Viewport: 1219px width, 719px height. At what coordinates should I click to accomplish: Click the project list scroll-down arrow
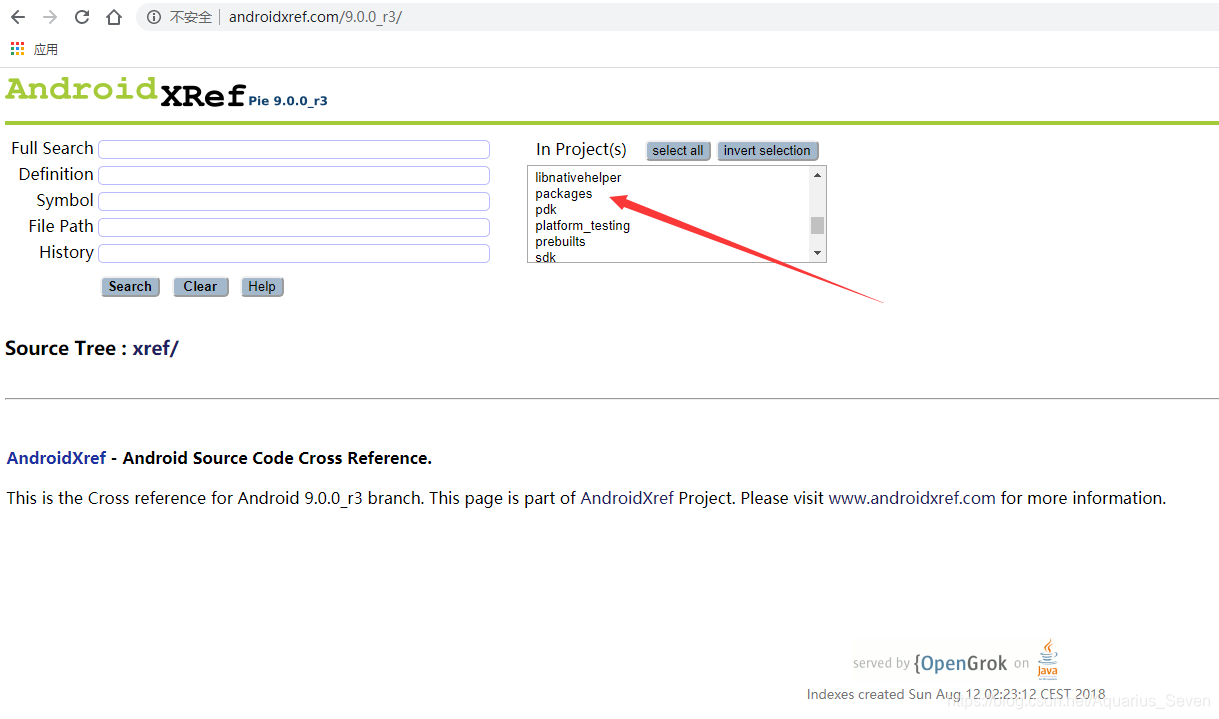[x=818, y=253]
